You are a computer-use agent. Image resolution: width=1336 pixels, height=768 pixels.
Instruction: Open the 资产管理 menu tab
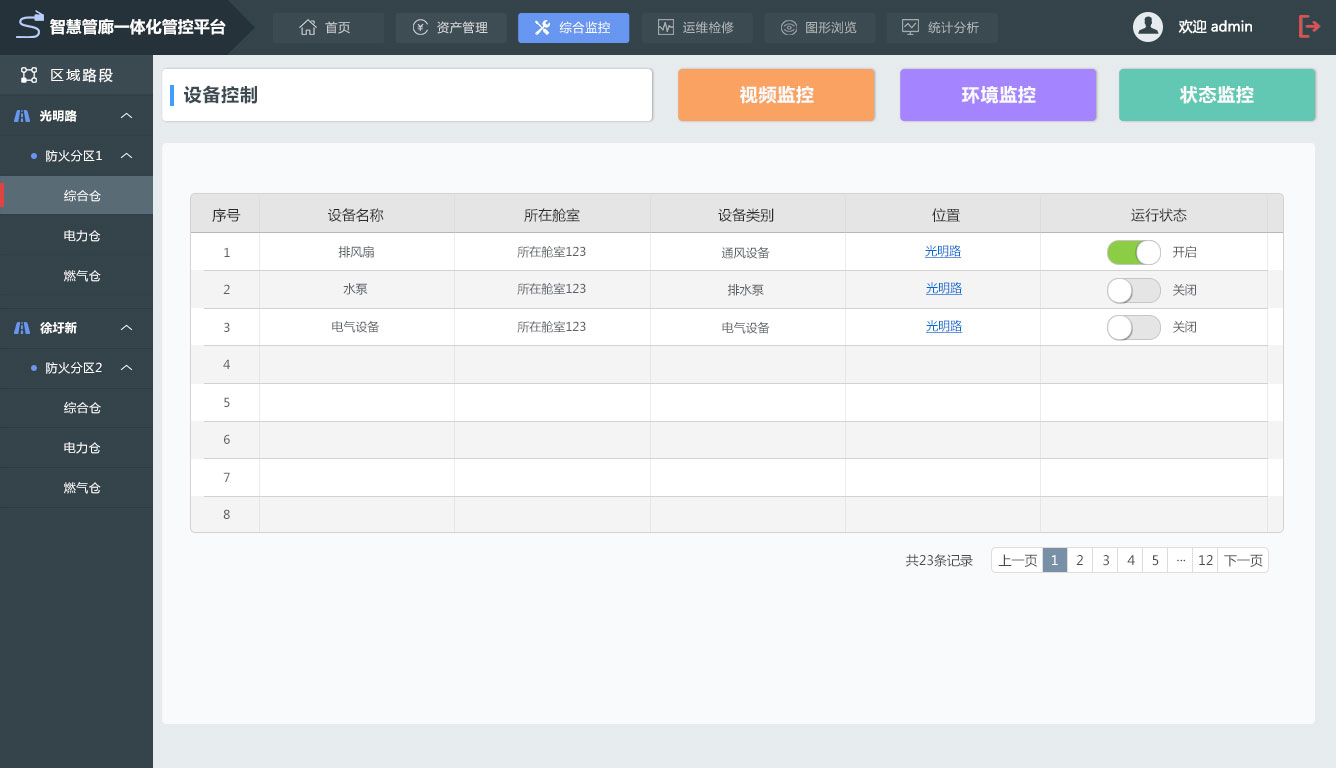[451, 28]
